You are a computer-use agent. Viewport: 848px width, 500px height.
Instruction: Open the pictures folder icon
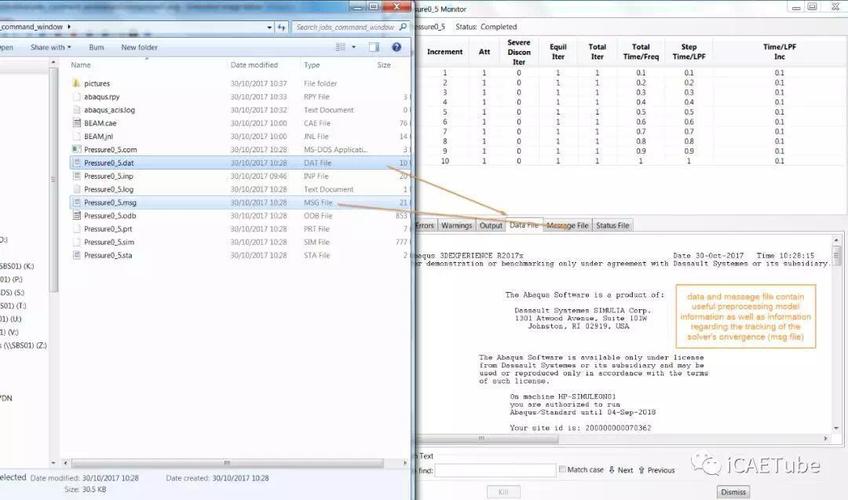[x=76, y=83]
